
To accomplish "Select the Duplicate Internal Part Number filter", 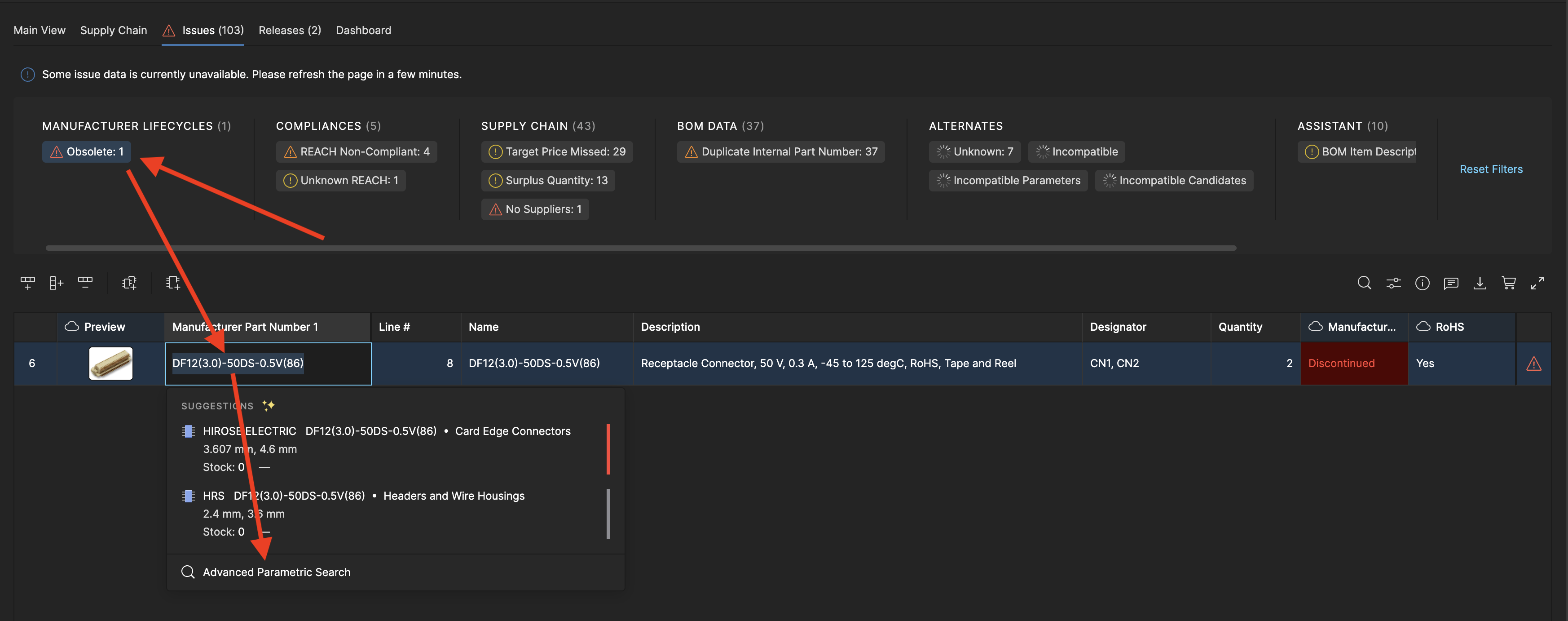I will pyautogui.click(x=781, y=152).
